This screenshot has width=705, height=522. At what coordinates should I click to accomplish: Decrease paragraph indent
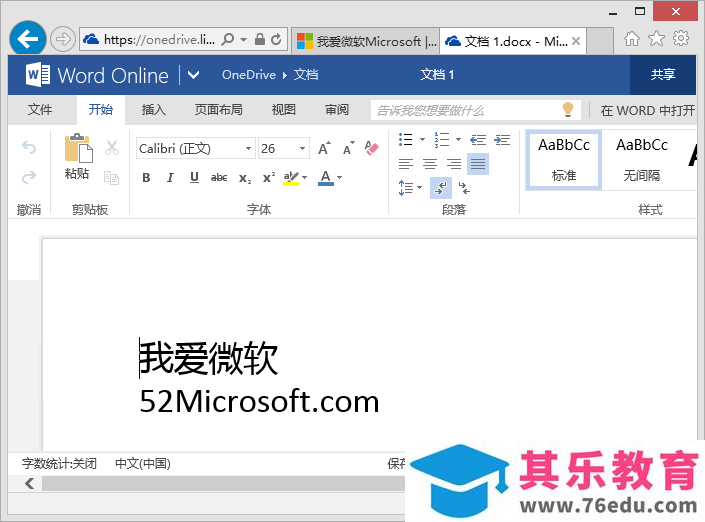(x=477, y=140)
